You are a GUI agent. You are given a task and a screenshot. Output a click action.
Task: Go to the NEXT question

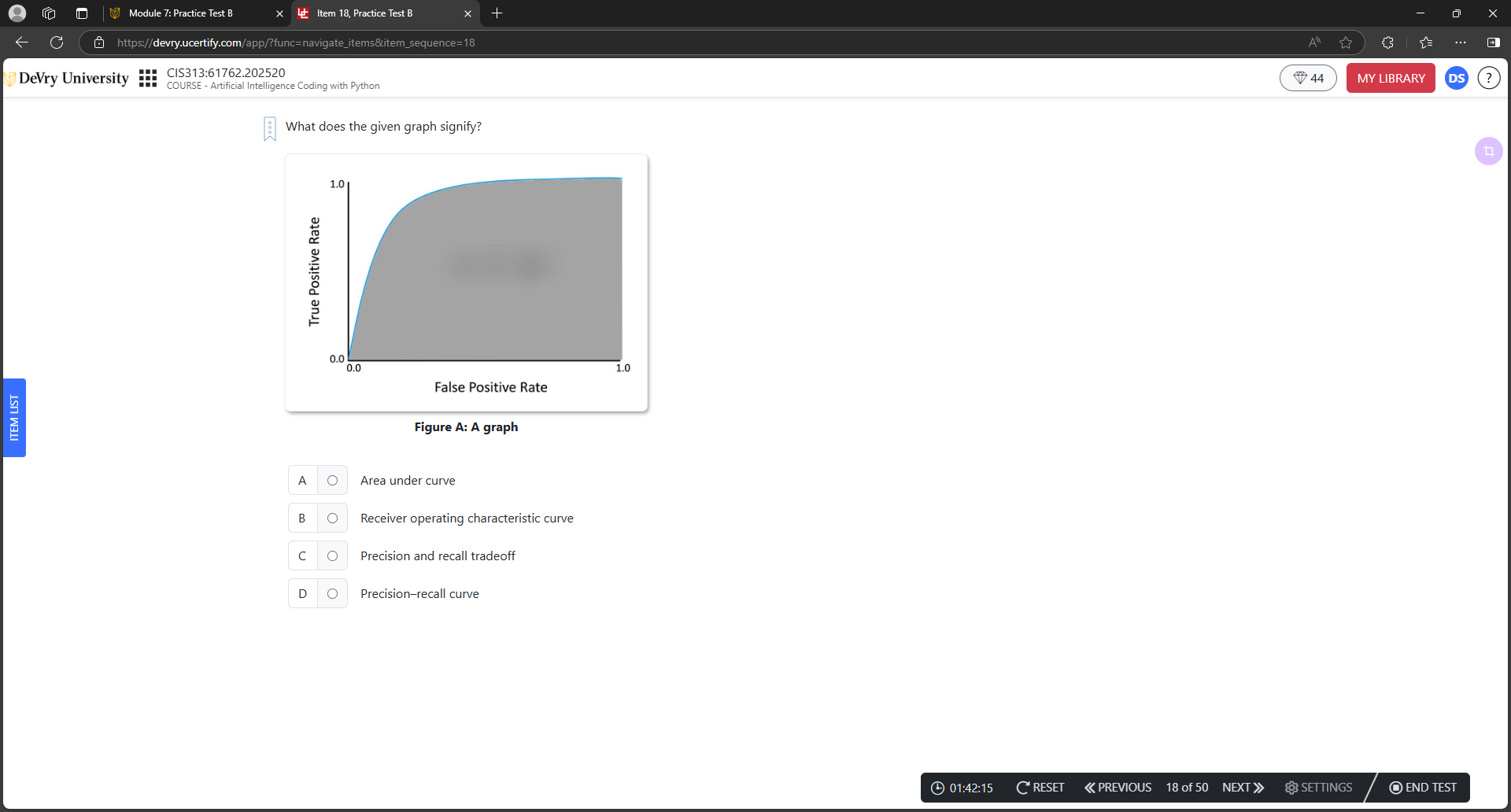(1243, 788)
